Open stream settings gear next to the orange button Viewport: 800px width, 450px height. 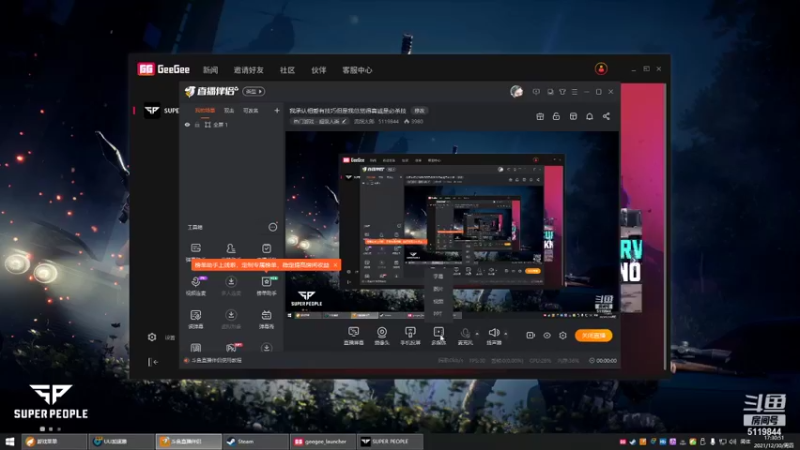[x=563, y=335]
